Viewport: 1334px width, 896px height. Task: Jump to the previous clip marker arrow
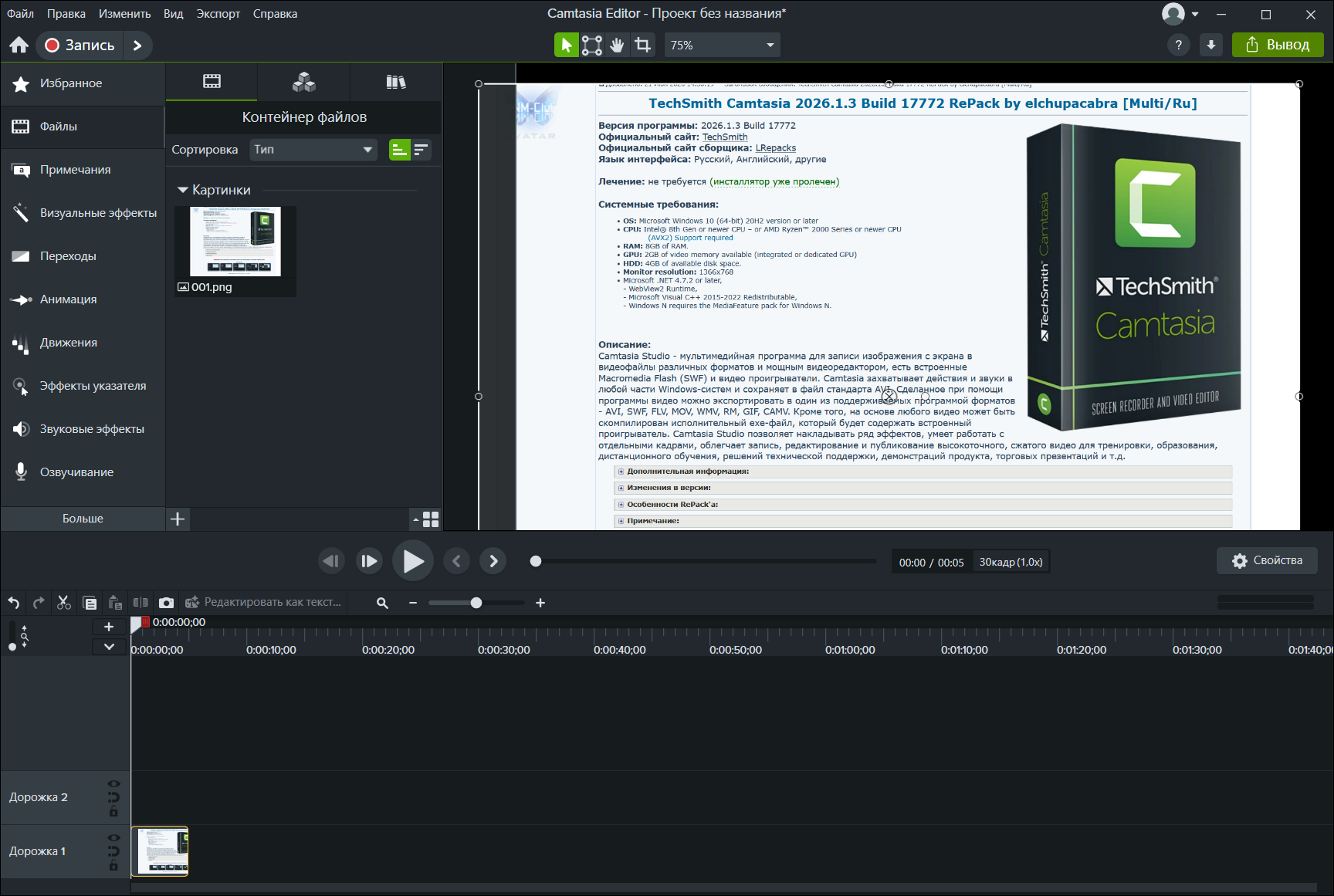pyautogui.click(x=456, y=561)
